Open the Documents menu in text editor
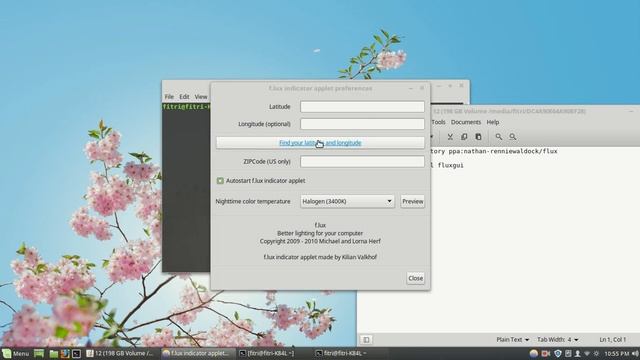 (x=466, y=122)
